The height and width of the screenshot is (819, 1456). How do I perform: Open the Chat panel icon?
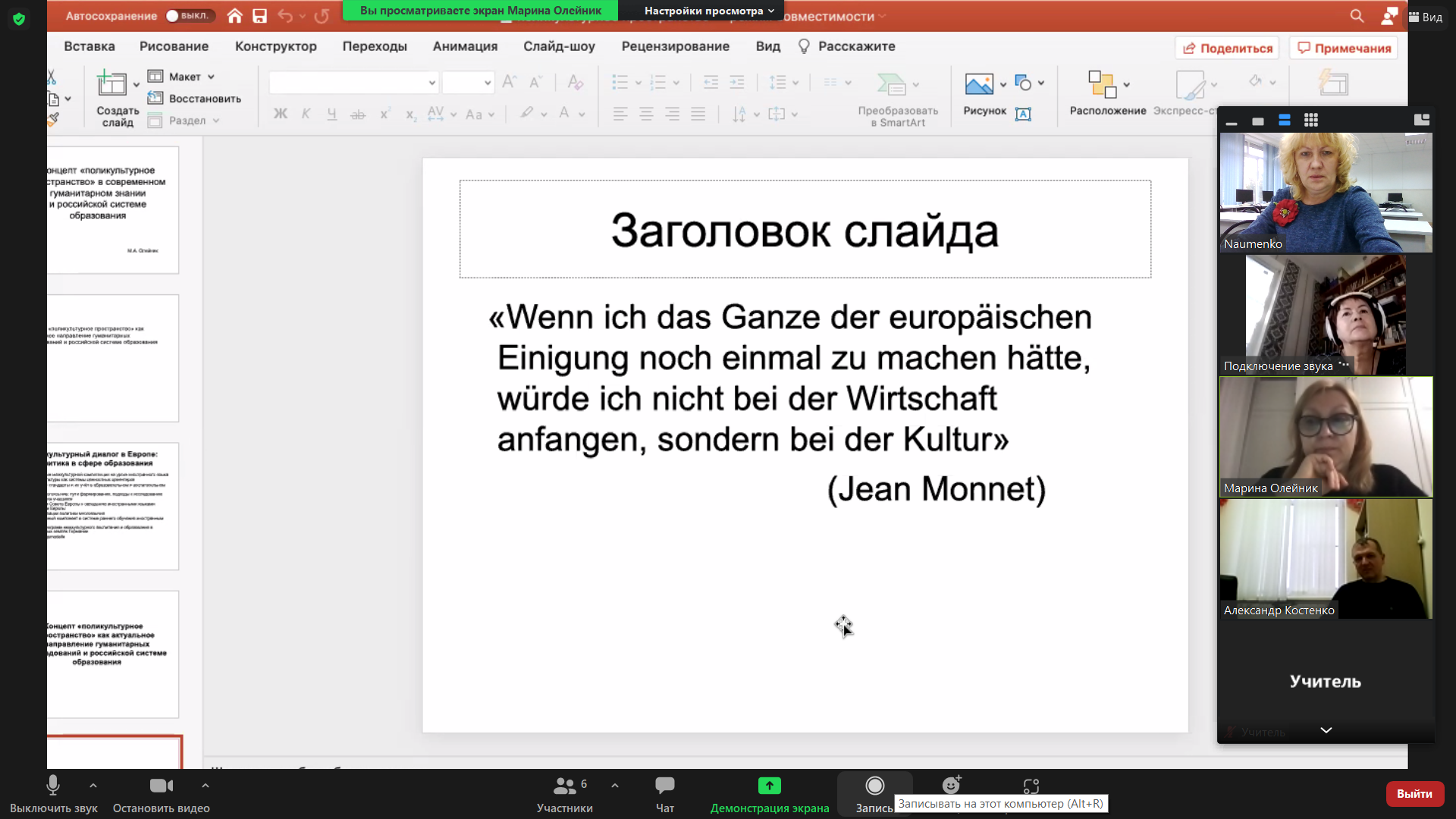665,786
